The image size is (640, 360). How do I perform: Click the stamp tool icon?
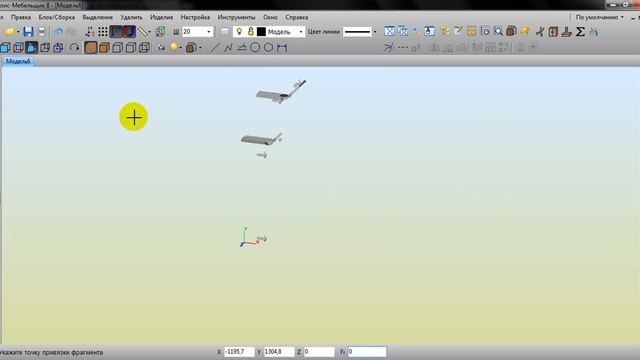pos(567,31)
